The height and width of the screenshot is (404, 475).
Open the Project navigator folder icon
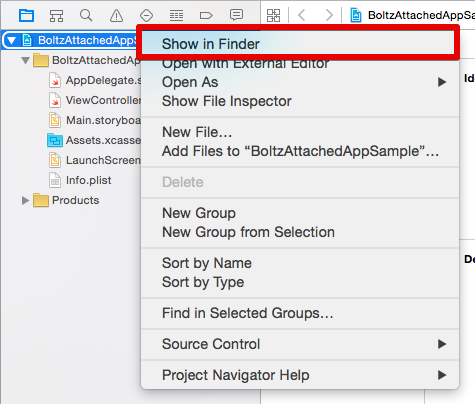pyautogui.click(x=26, y=15)
